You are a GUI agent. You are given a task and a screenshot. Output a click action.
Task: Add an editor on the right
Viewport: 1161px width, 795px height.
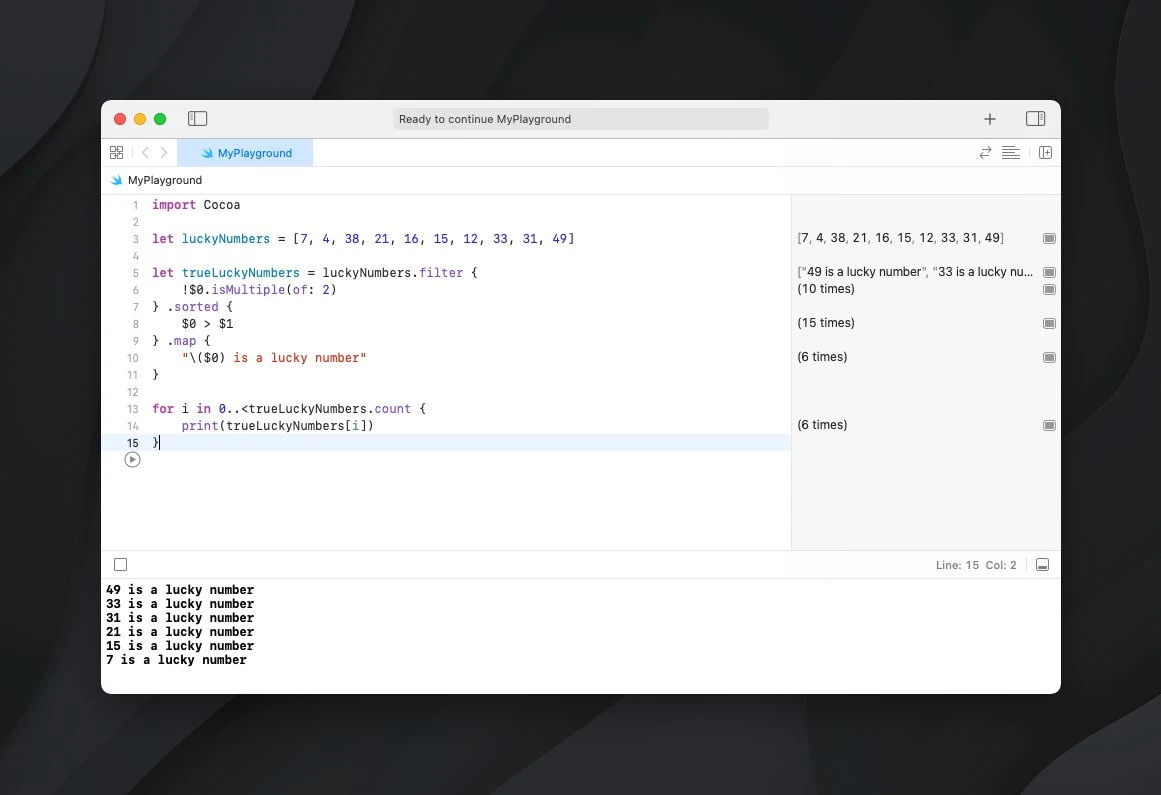point(1045,153)
